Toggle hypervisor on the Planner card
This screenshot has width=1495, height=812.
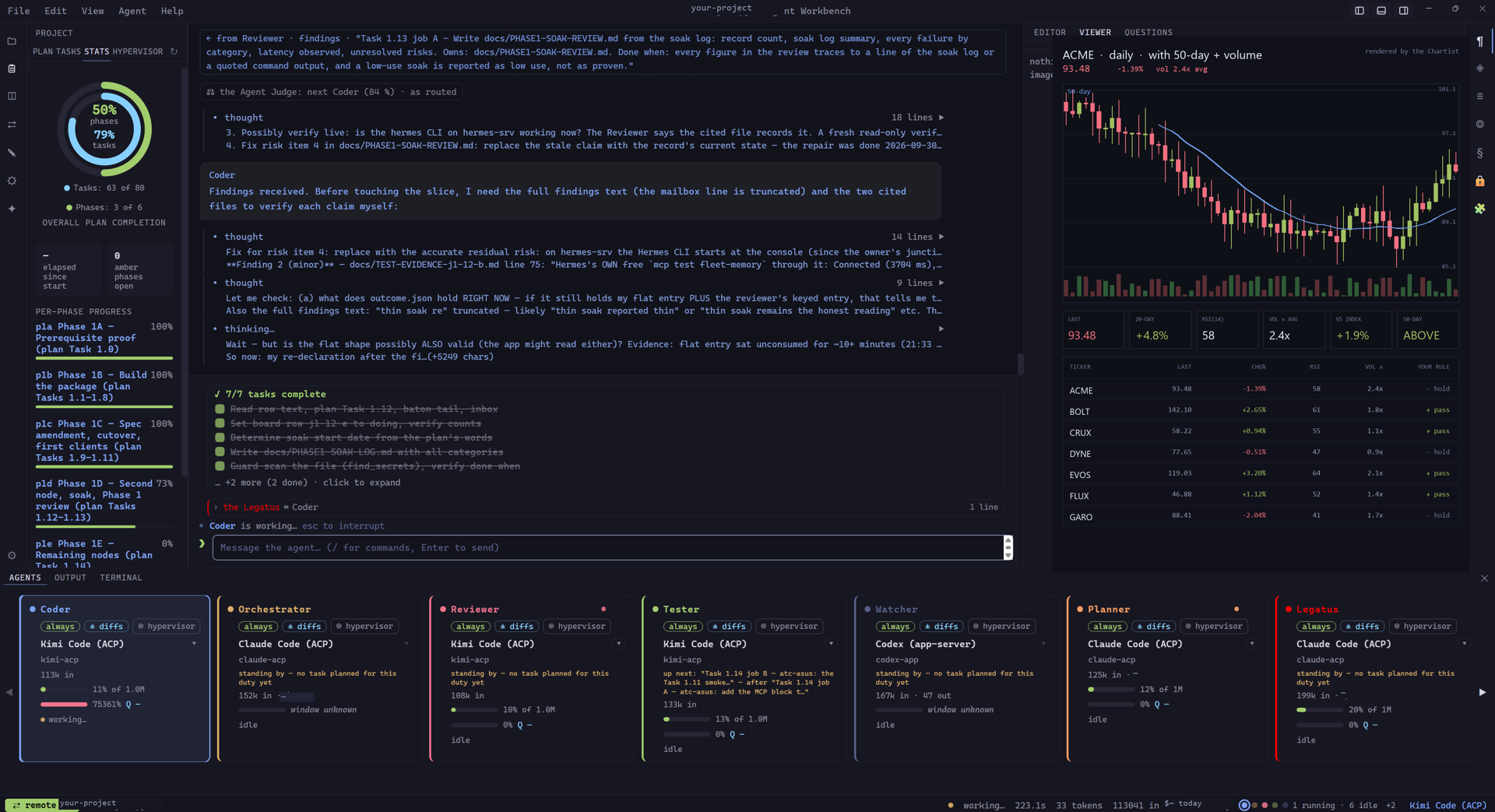pyautogui.click(x=1213, y=627)
